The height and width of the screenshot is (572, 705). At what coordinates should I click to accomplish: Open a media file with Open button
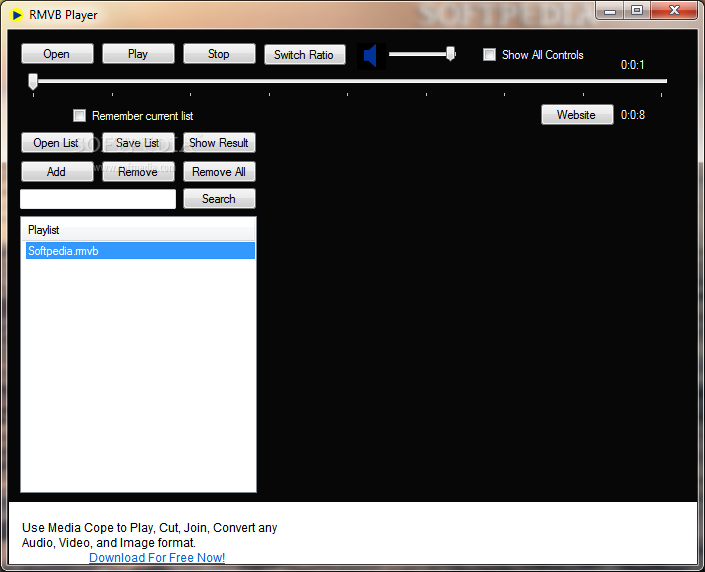pos(57,54)
